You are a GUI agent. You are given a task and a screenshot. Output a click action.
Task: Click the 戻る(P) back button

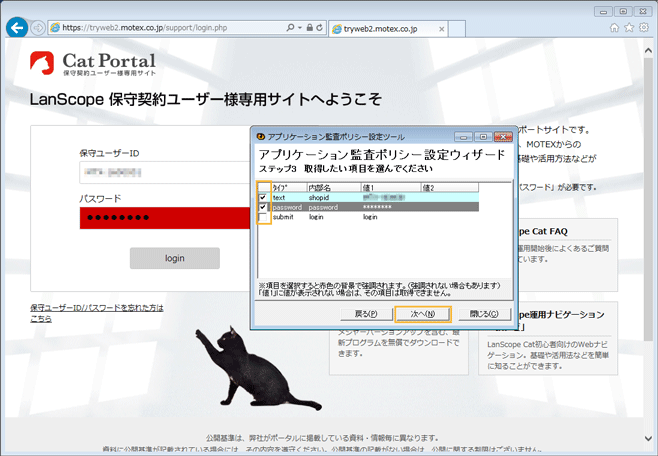366,314
